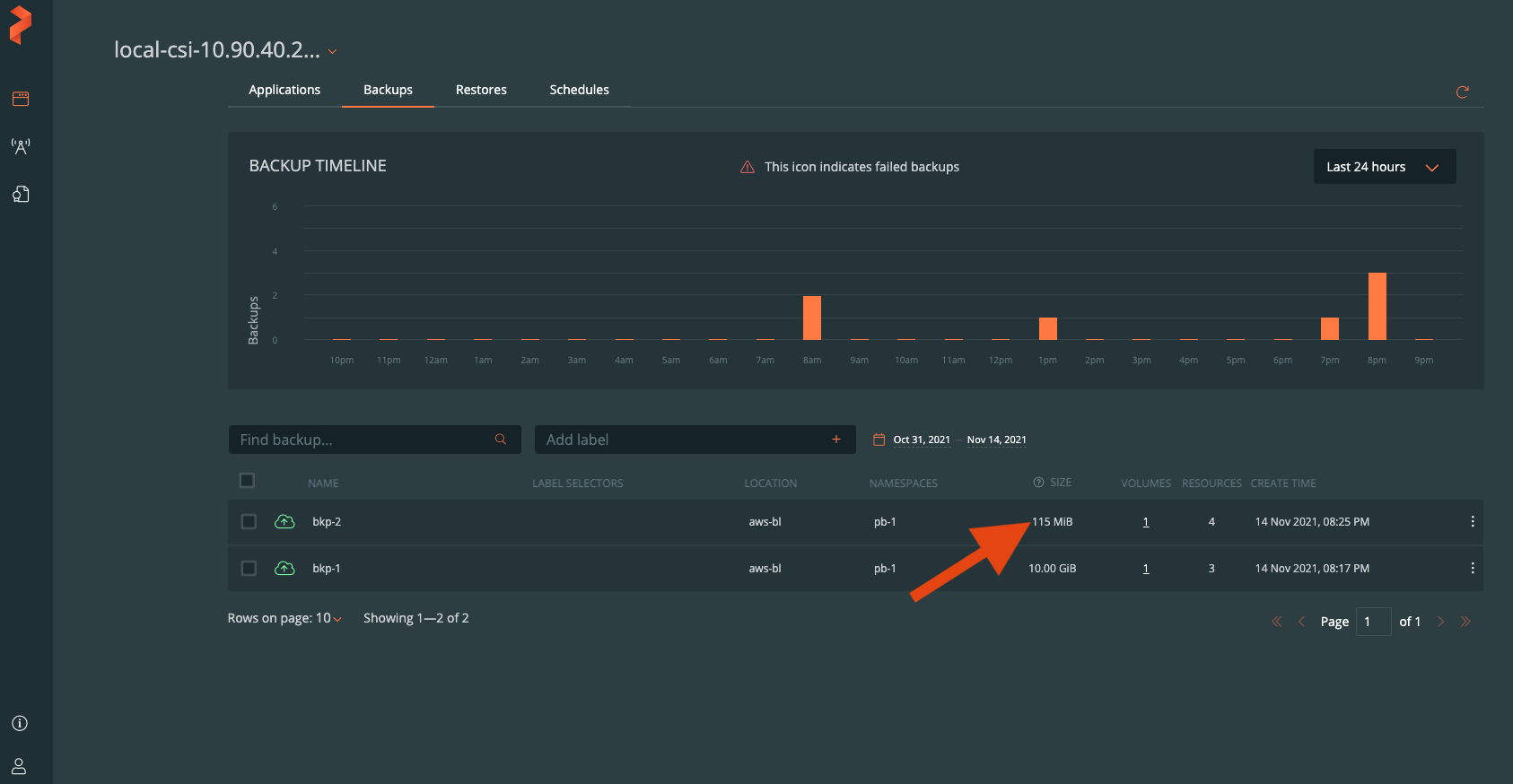Click the Oct 31, 2021 start date
This screenshot has height=784, width=1513.
point(922,440)
